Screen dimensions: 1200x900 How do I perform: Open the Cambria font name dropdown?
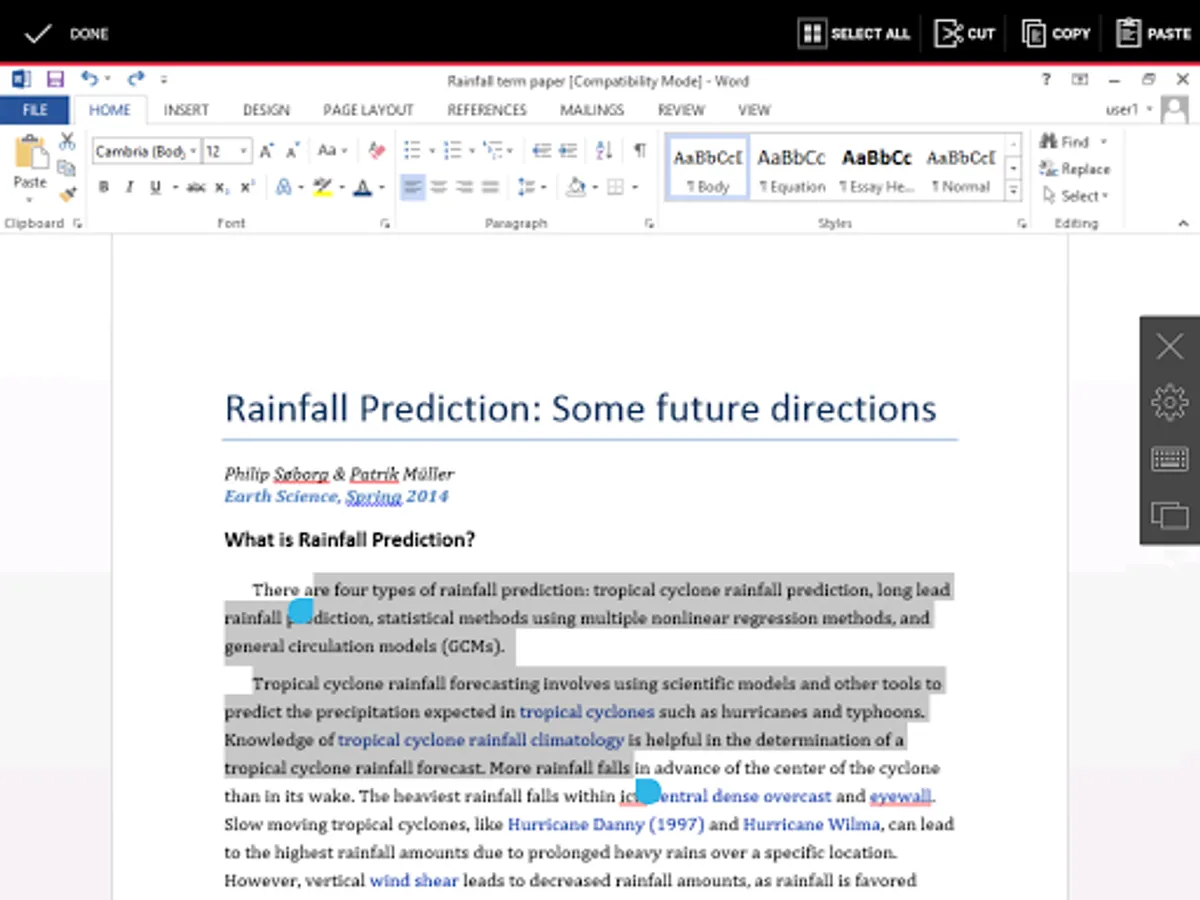pyautogui.click(x=193, y=151)
